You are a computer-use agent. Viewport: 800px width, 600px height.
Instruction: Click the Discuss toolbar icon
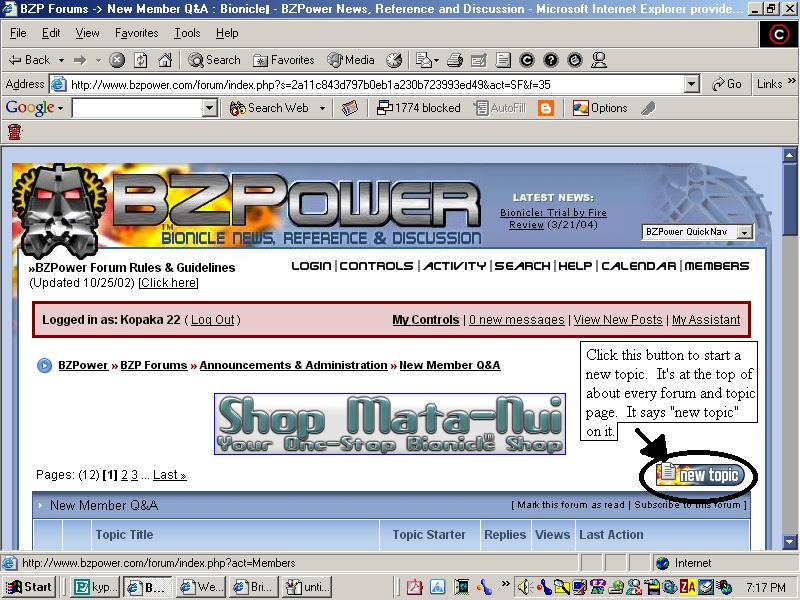click(x=503, y=60)
